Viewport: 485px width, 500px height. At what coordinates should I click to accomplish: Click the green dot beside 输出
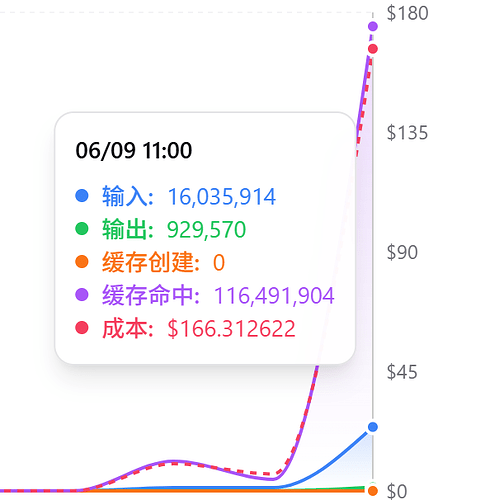(x=82, y=229)
